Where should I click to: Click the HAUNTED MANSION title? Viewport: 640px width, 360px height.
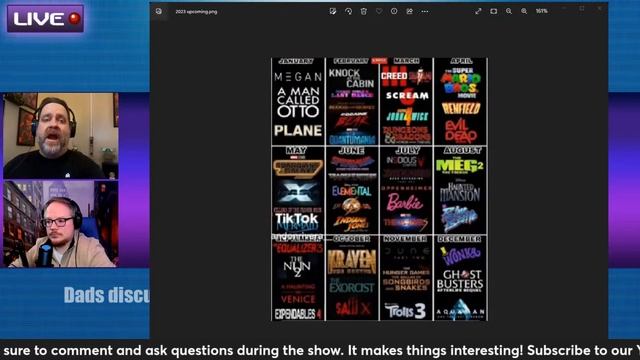460,192
